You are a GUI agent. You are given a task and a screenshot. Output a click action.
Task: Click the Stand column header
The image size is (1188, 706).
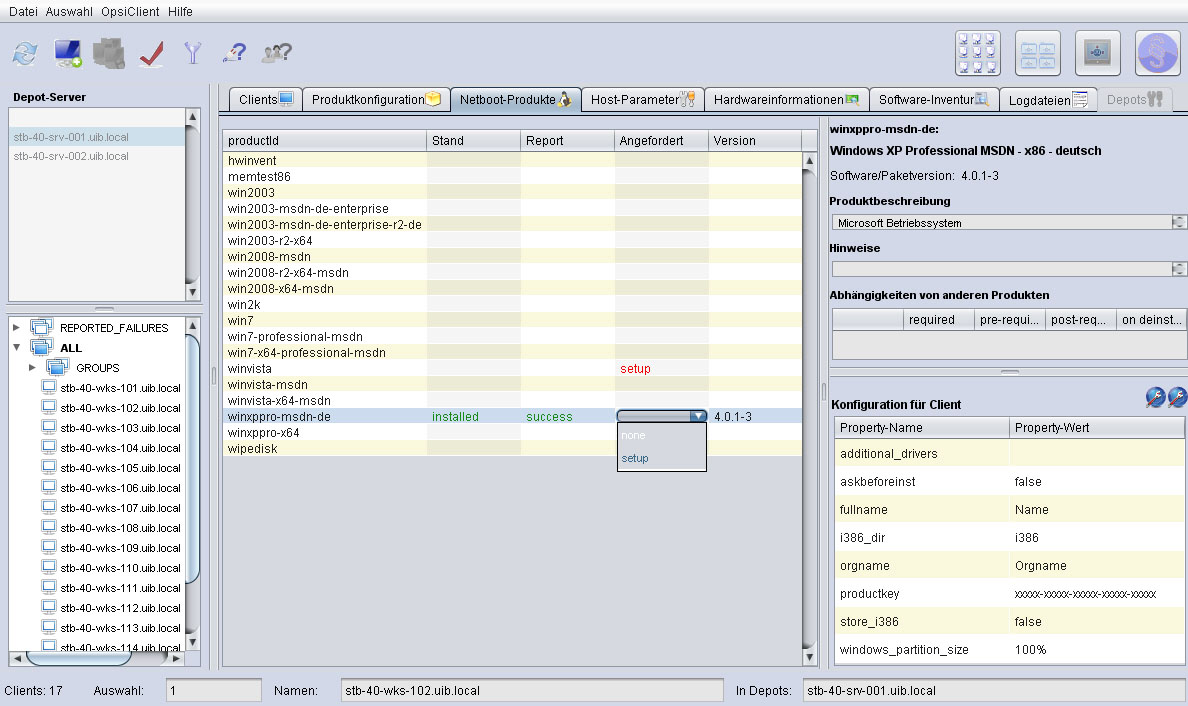tap(474, 140)
